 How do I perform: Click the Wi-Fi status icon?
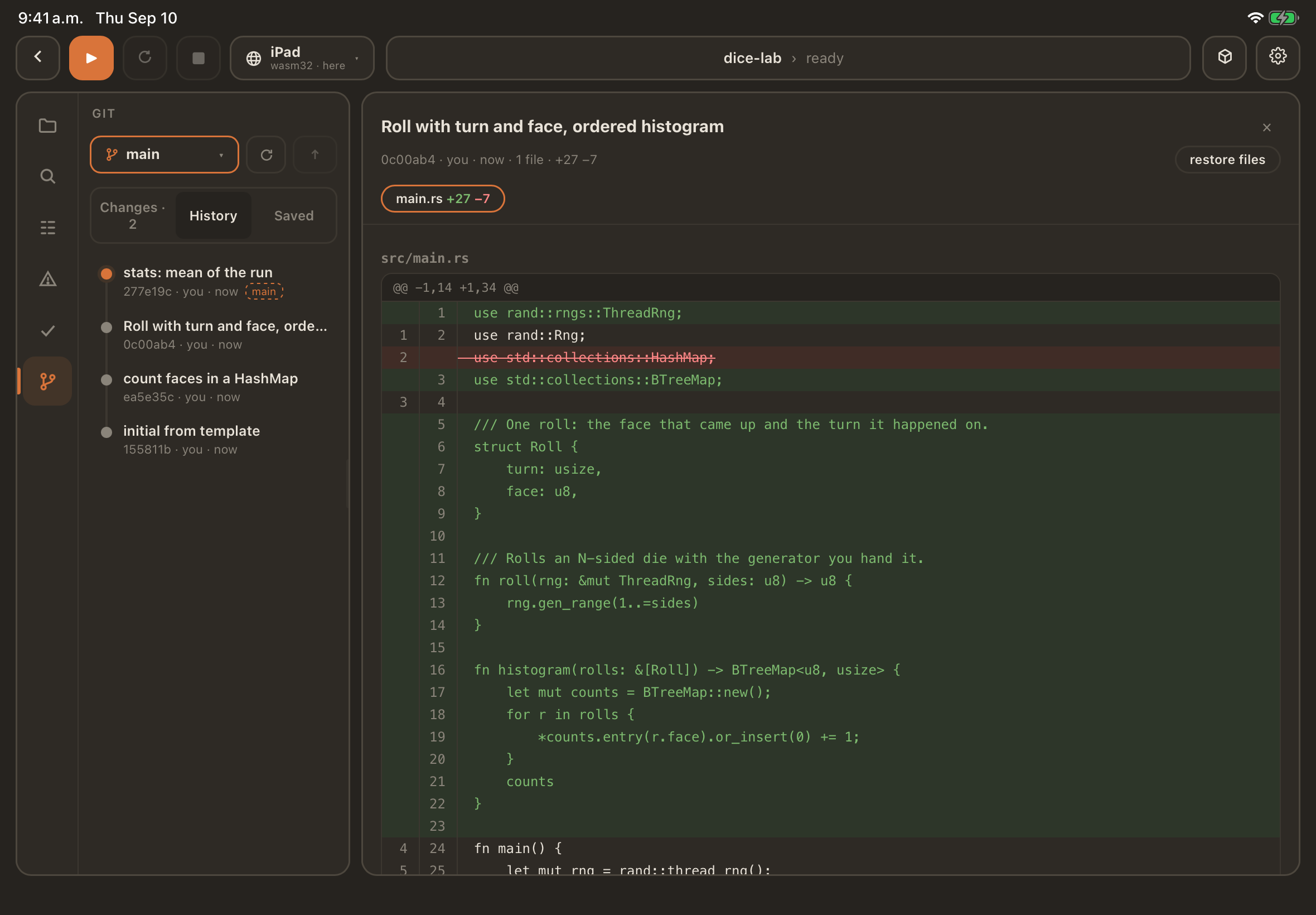[x=1254, y=18]
